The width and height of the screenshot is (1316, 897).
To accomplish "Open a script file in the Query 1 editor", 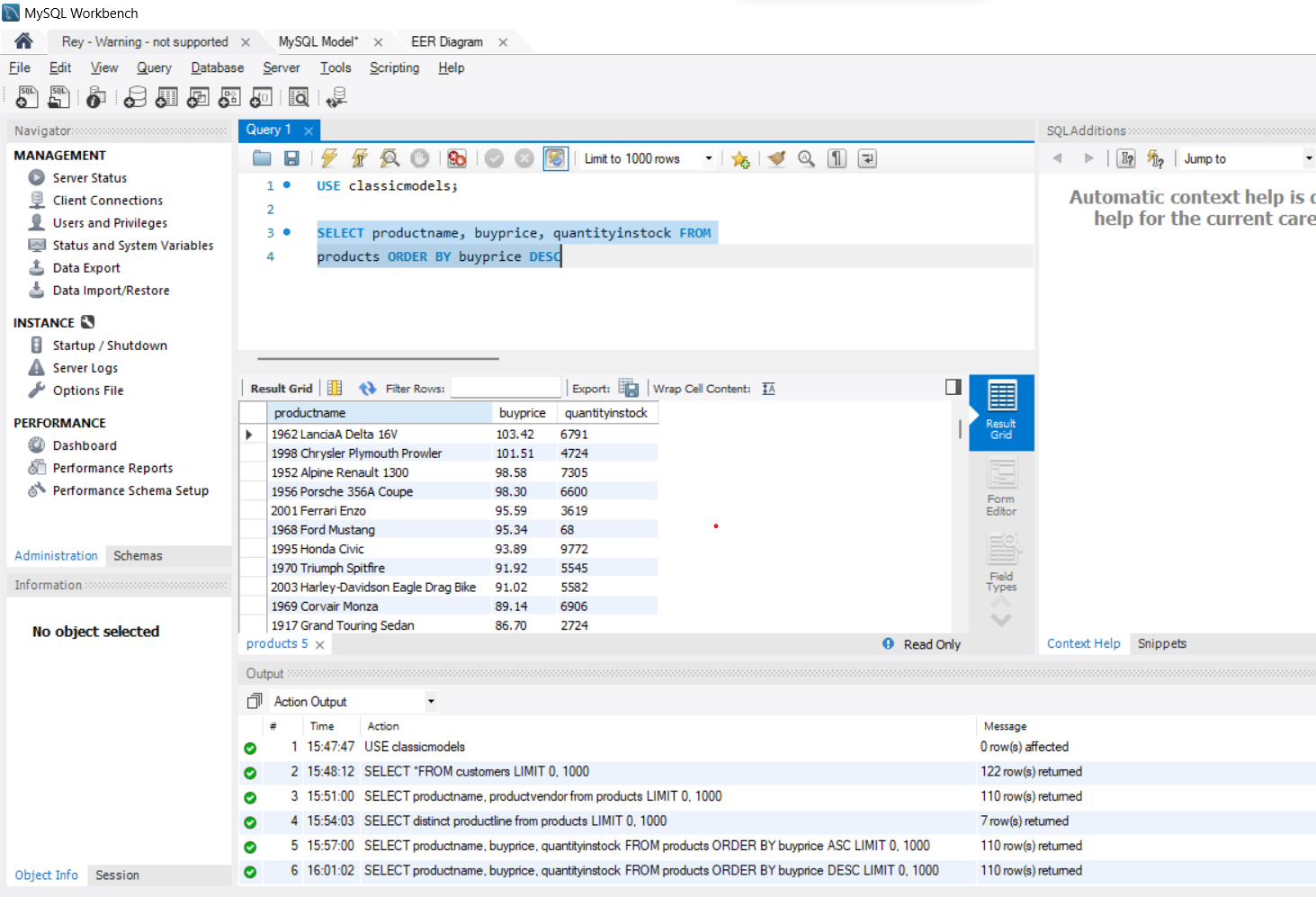I will 262,158.
